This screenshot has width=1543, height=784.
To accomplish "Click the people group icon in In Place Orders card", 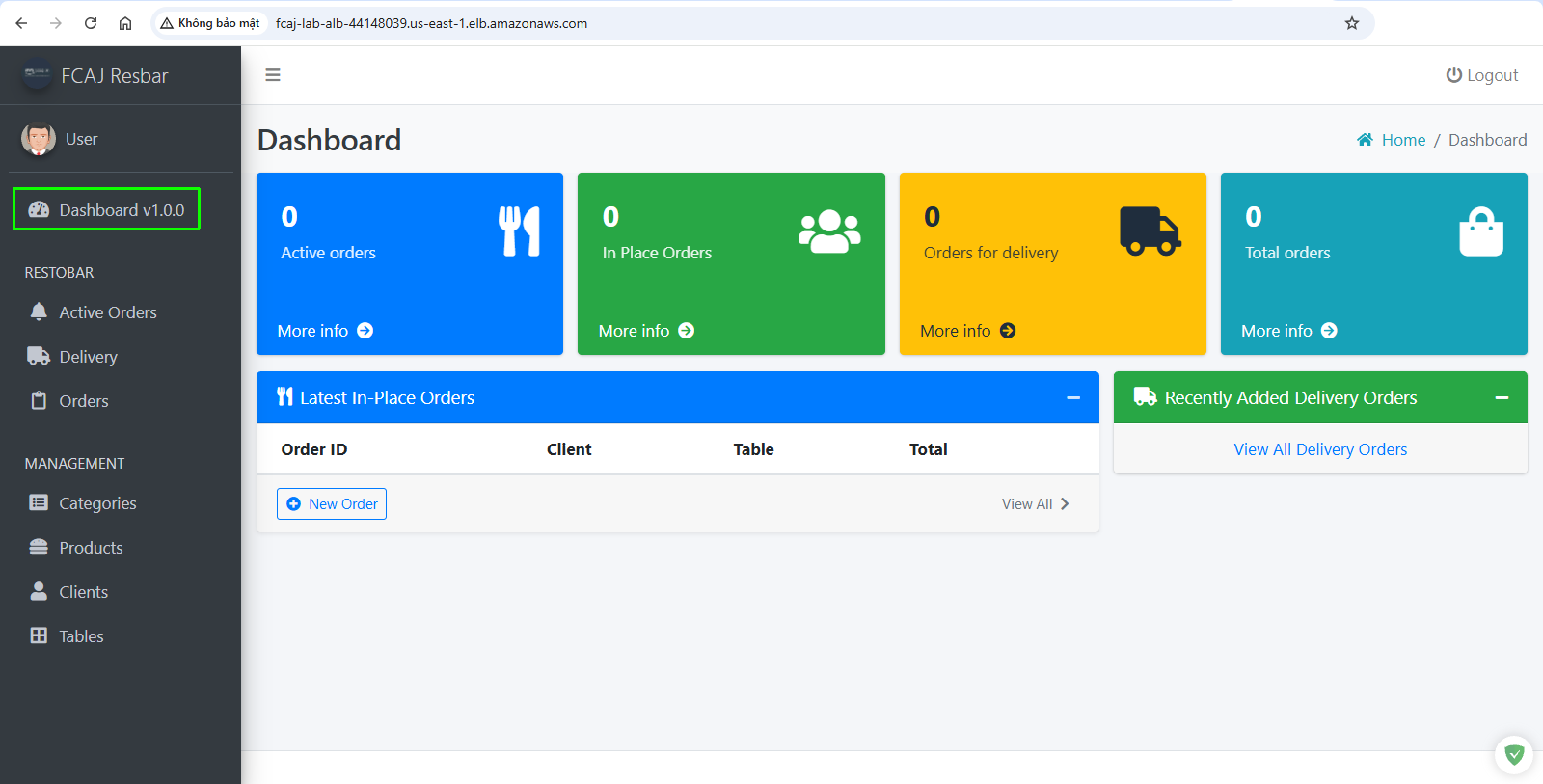I will (x=829, y=231).
